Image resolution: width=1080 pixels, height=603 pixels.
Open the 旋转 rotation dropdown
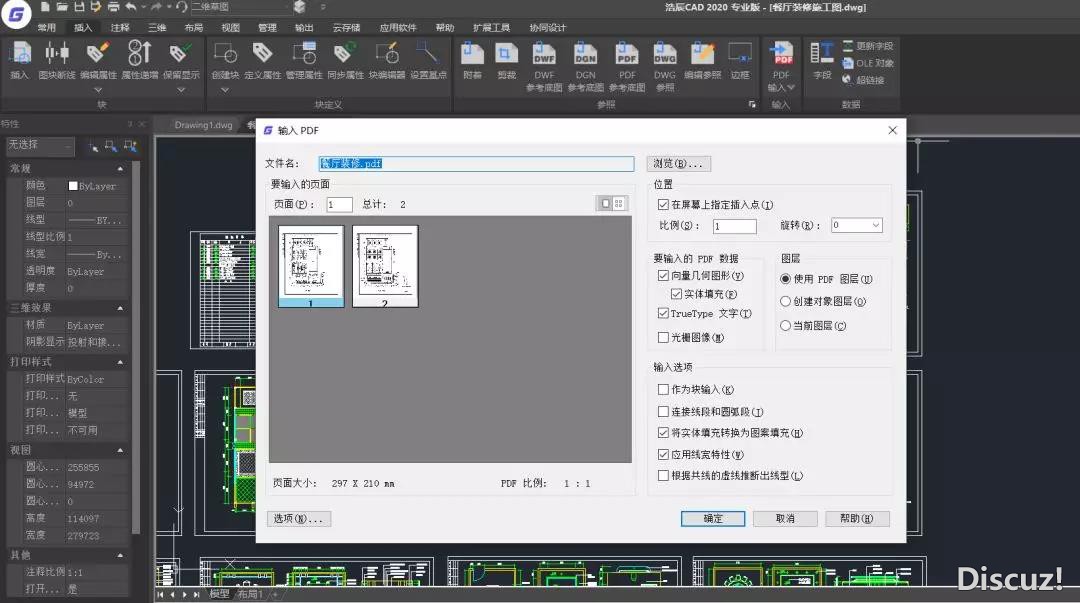pyautogui.click(x=876, y=226)
